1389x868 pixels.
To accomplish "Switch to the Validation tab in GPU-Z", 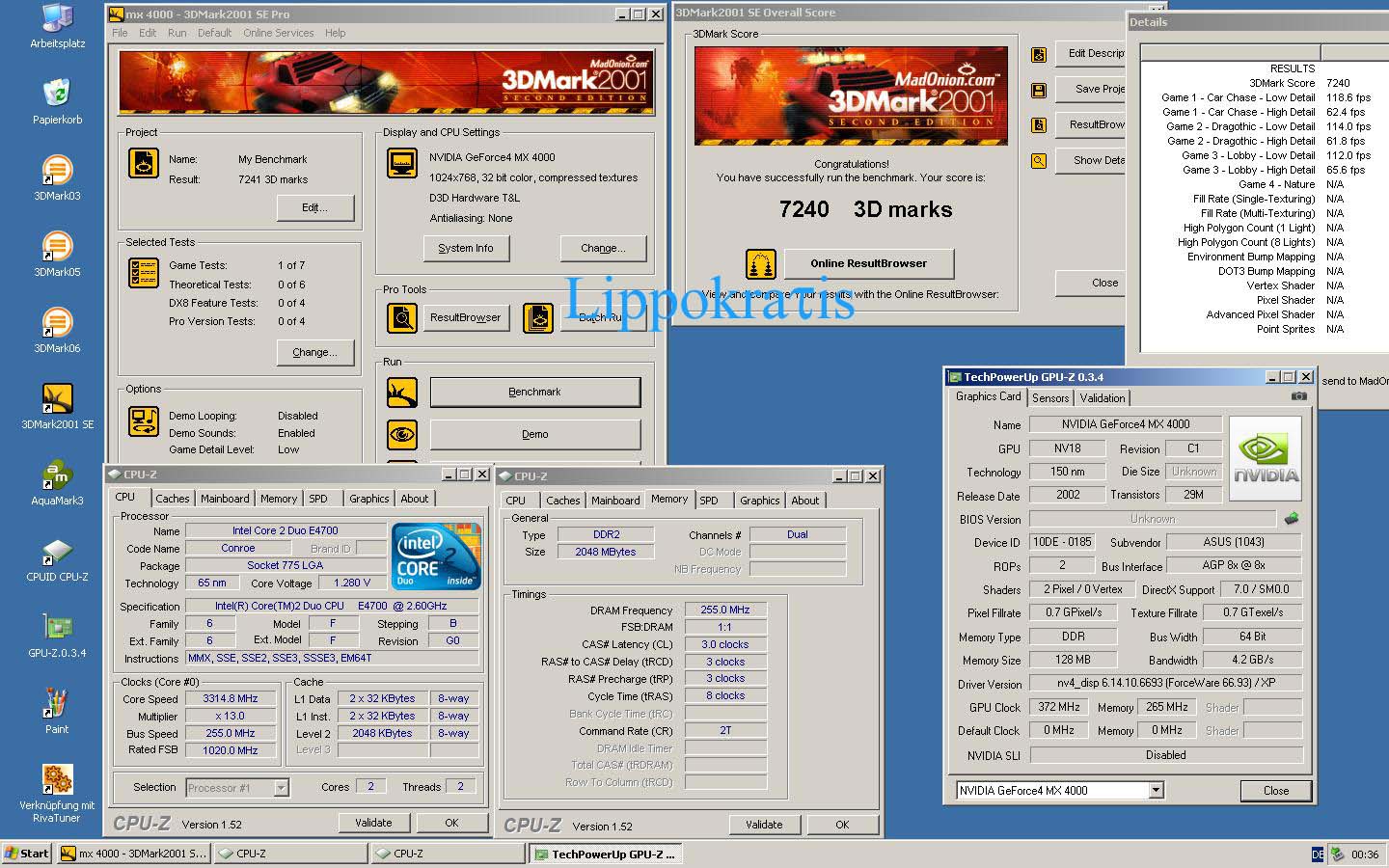I will [x=1103, y=398].
